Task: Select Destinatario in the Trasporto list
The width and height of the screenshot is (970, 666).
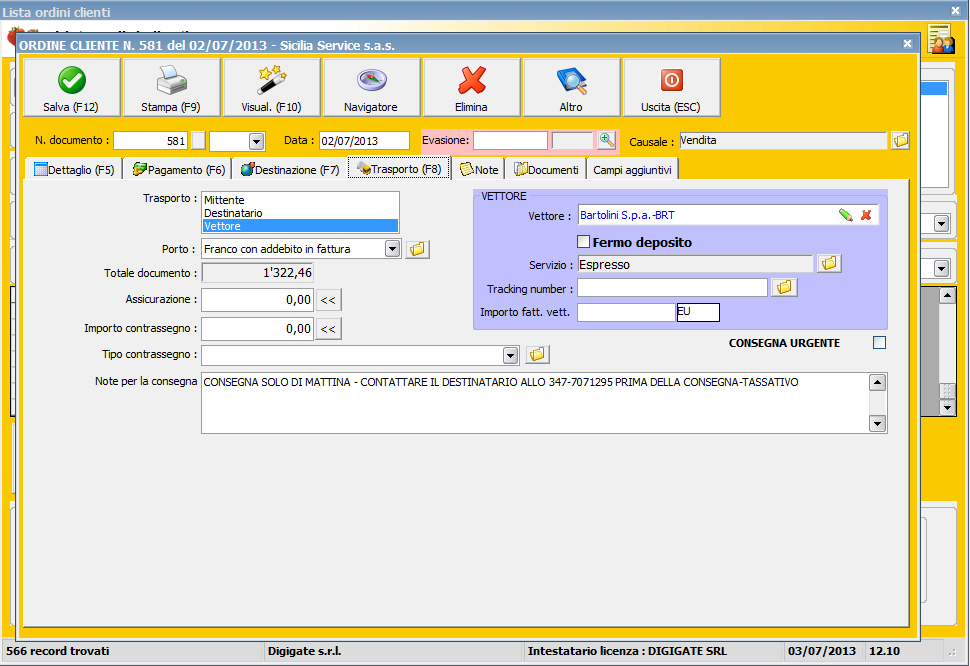Action: coord(300,213)
